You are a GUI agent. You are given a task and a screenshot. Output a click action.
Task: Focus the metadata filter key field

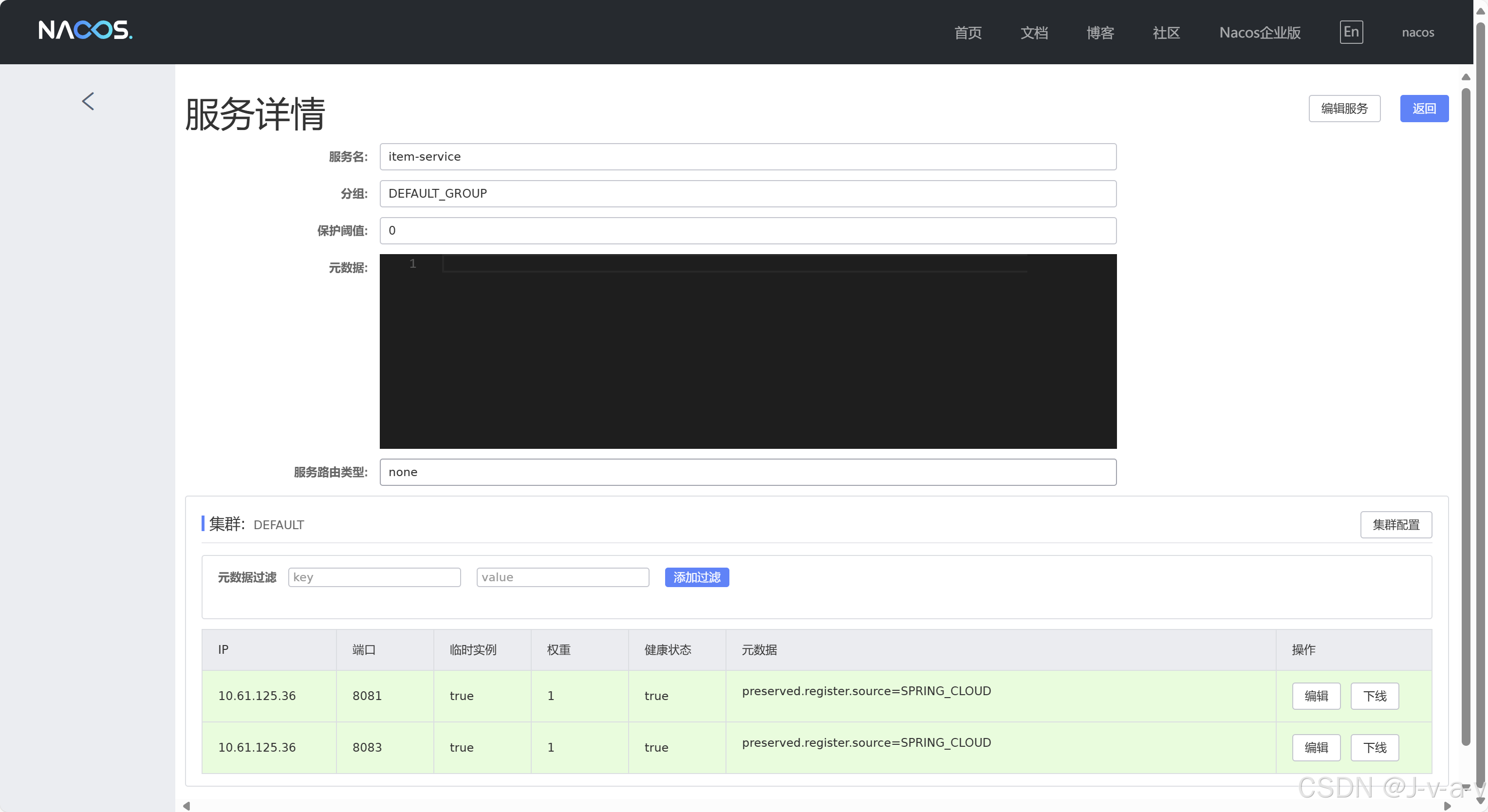tap(374, 577)
